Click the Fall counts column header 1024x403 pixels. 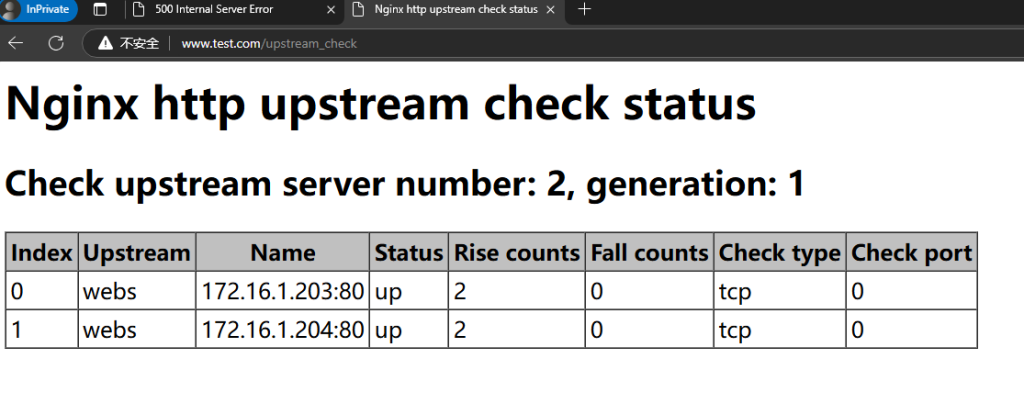[649, 253]
